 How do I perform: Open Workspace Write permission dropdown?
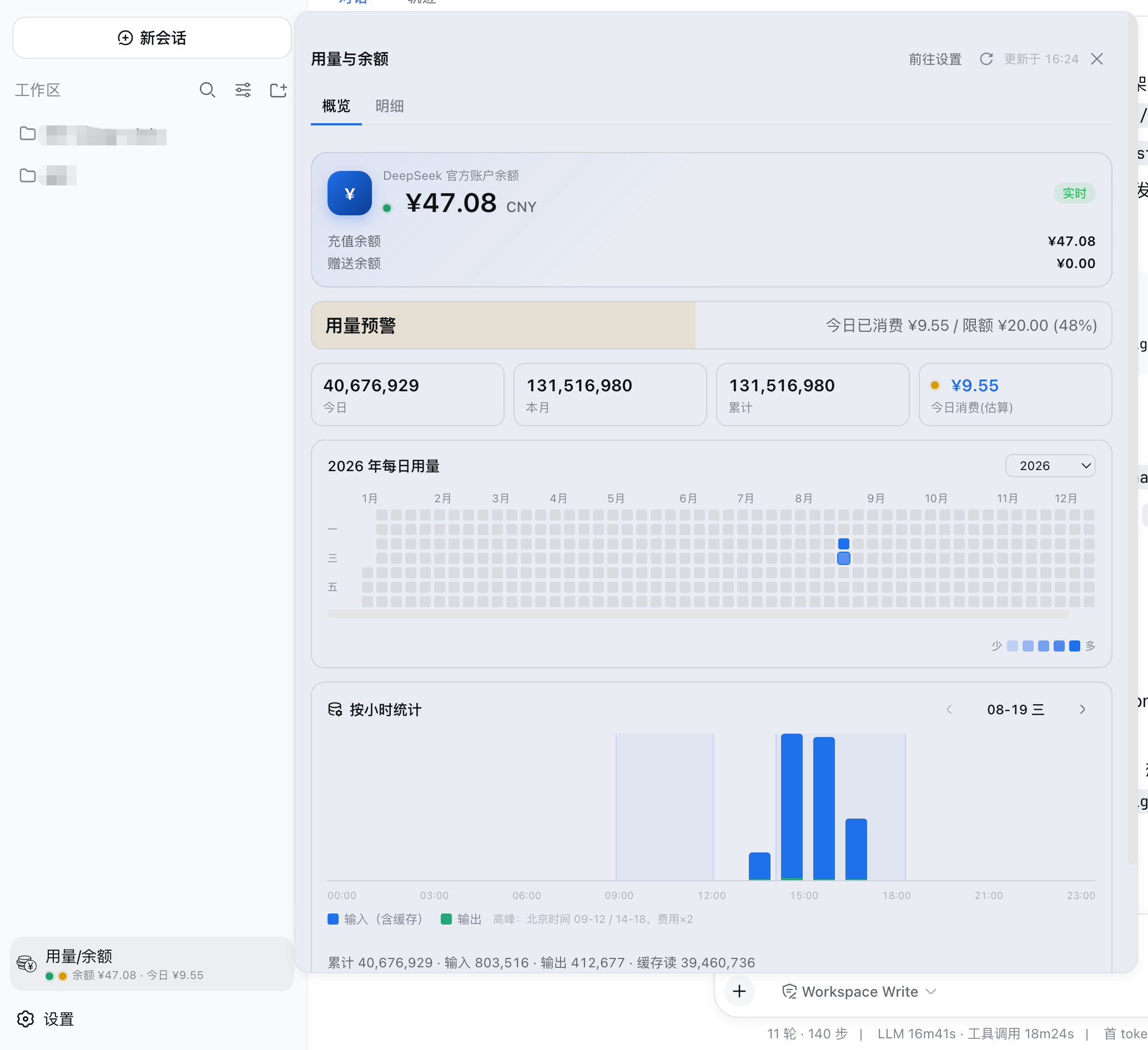coord(859,992)
